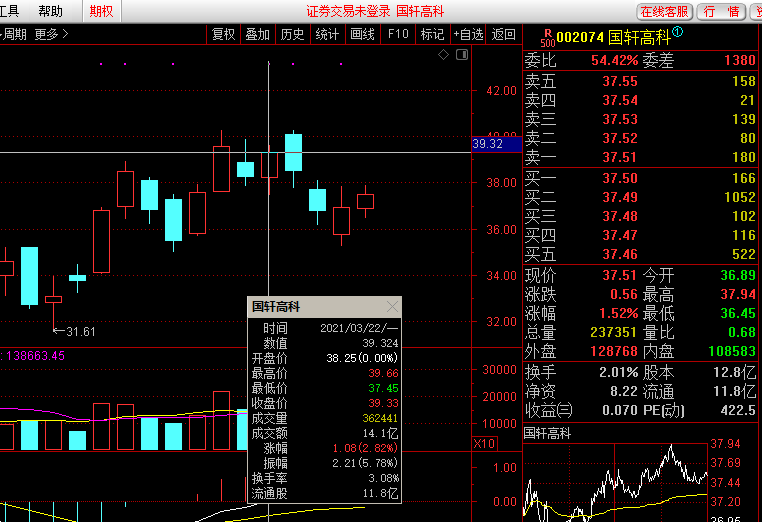The height and width of the screenshot is (522, 762).
Task: Open the 历史 view
Action: [293, 35]
